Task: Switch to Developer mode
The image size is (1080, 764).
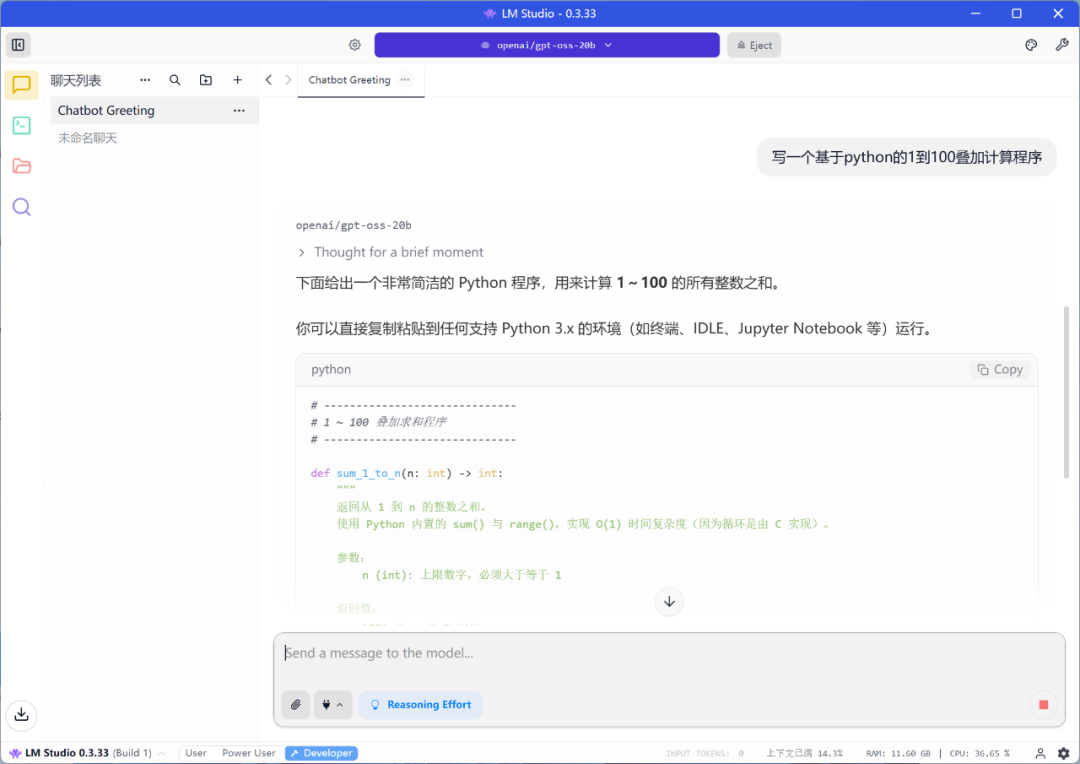Action: pyautogui.click(x=322, y=753)
